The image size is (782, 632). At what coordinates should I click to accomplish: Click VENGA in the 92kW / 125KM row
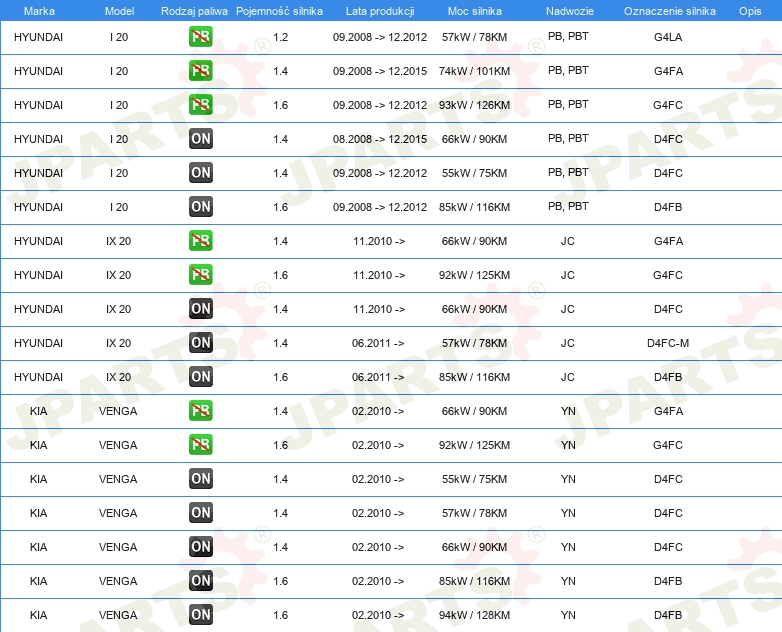pos(118,444)
